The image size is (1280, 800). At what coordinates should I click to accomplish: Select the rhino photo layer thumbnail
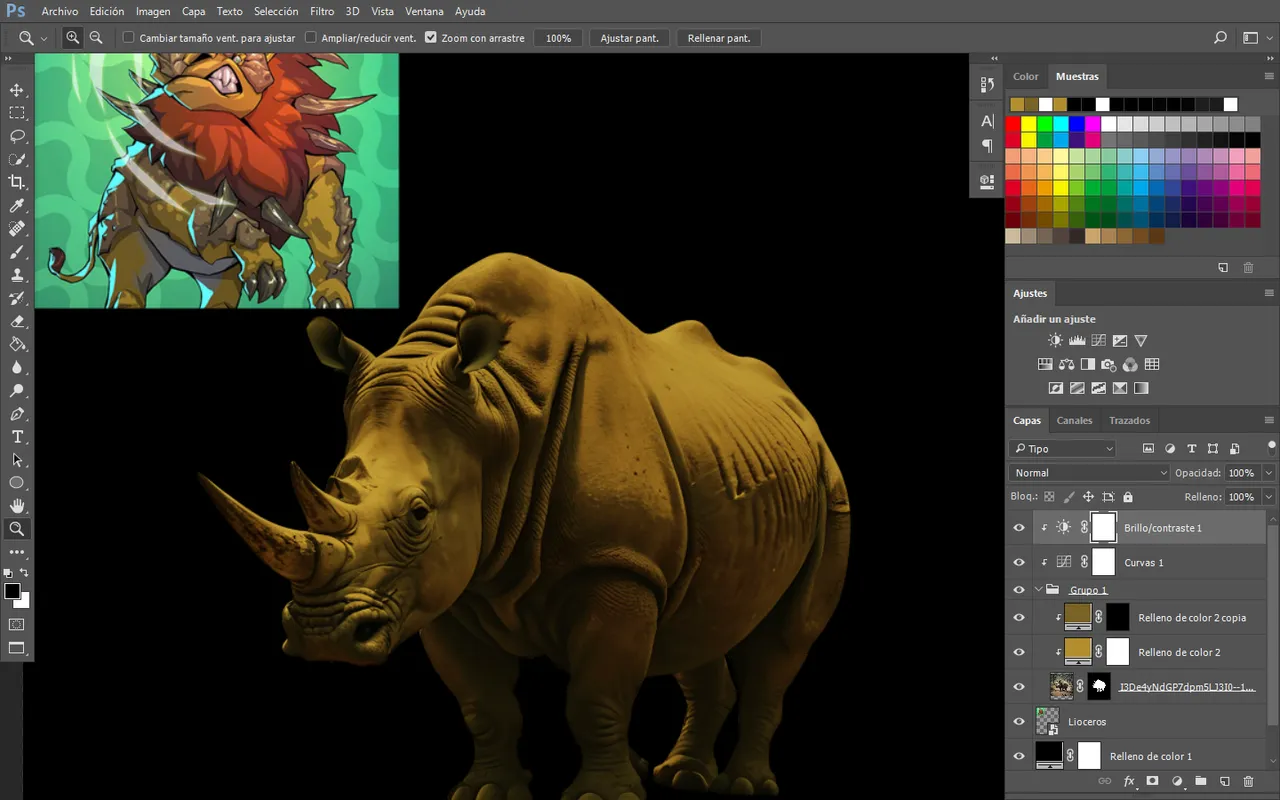[1062, 686]
